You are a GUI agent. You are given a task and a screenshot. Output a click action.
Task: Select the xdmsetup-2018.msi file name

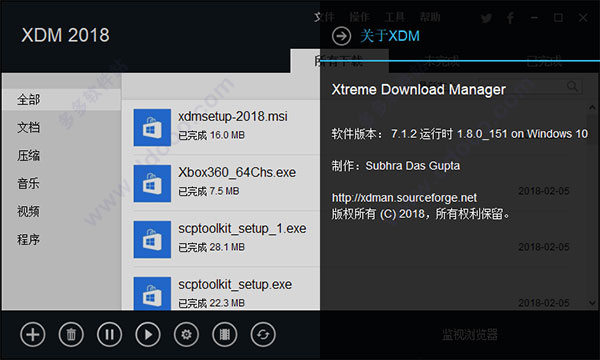click(233, 116)
